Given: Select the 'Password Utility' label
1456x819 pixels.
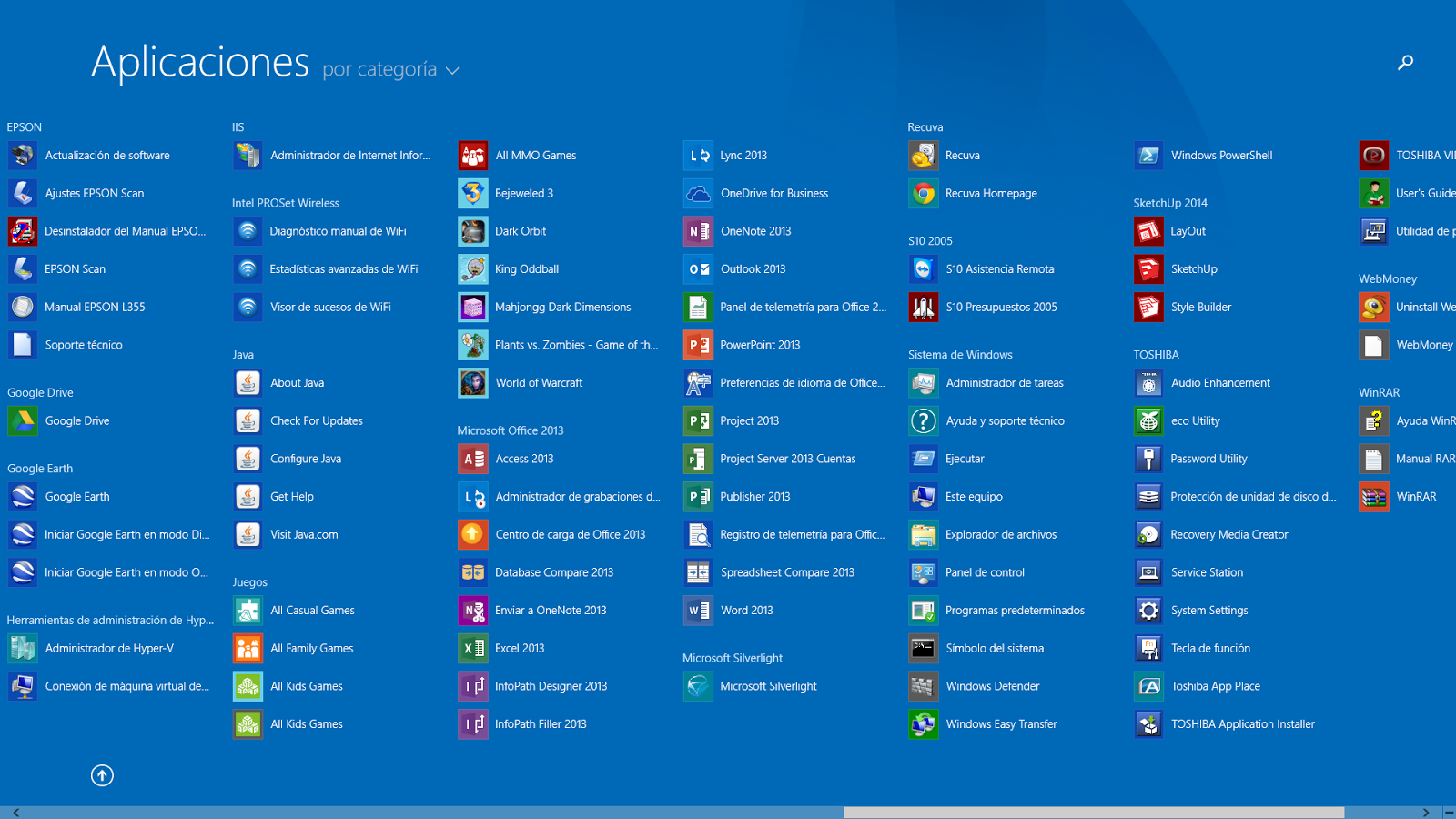Looking at the screenshot, I should tap(1208, 459).
